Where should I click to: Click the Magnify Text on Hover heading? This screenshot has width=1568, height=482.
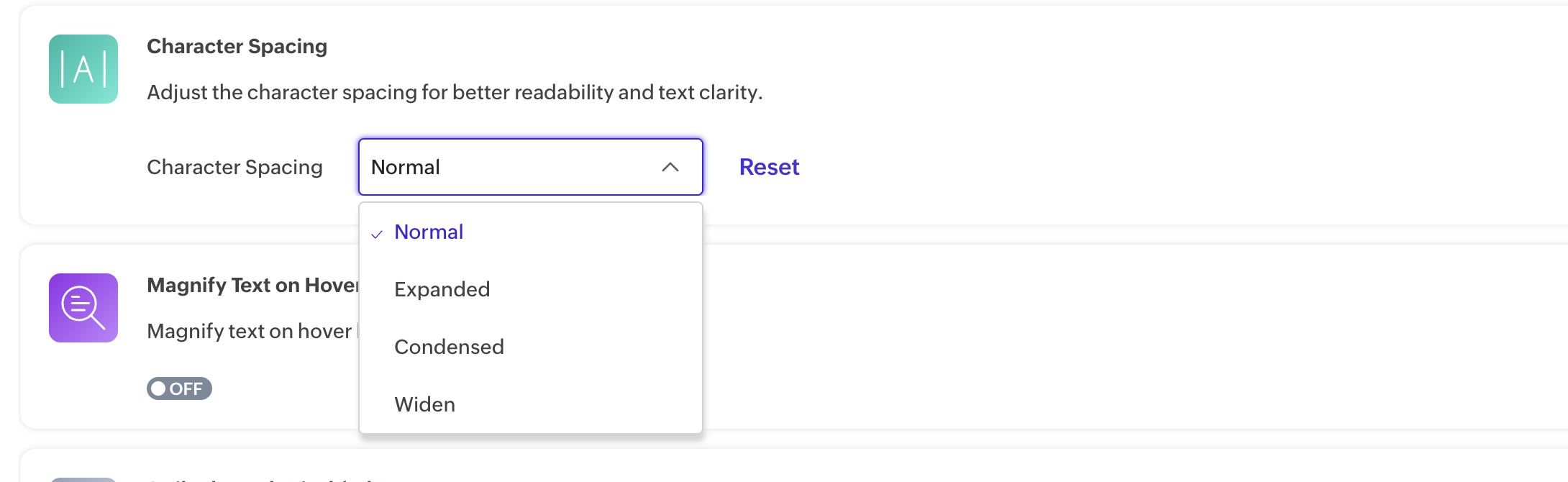pos(252,285)
